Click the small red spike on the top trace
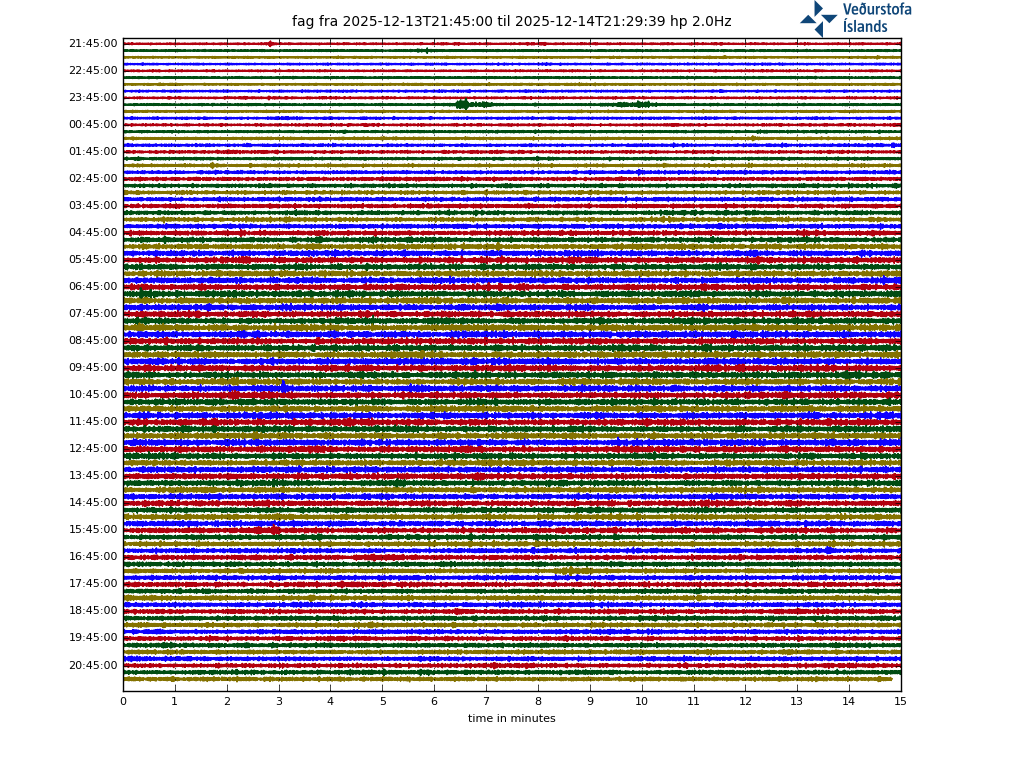This screenshot has width=1024, height=768. click(x=269, y=43)
